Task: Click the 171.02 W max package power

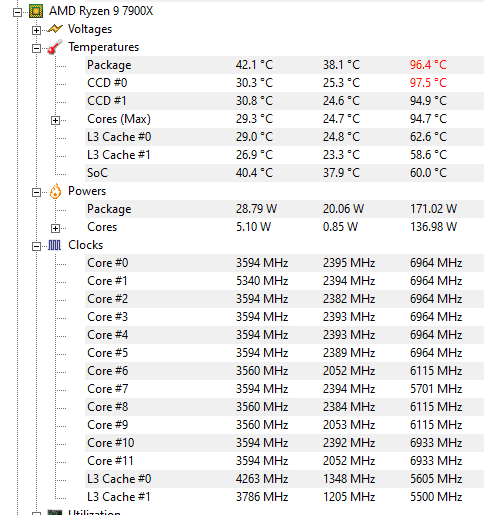Action: (433, 209)
